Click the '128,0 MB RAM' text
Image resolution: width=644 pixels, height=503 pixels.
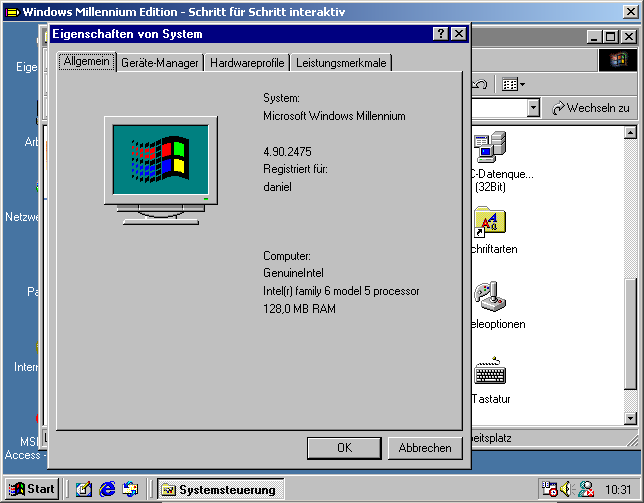pos(299,308)
